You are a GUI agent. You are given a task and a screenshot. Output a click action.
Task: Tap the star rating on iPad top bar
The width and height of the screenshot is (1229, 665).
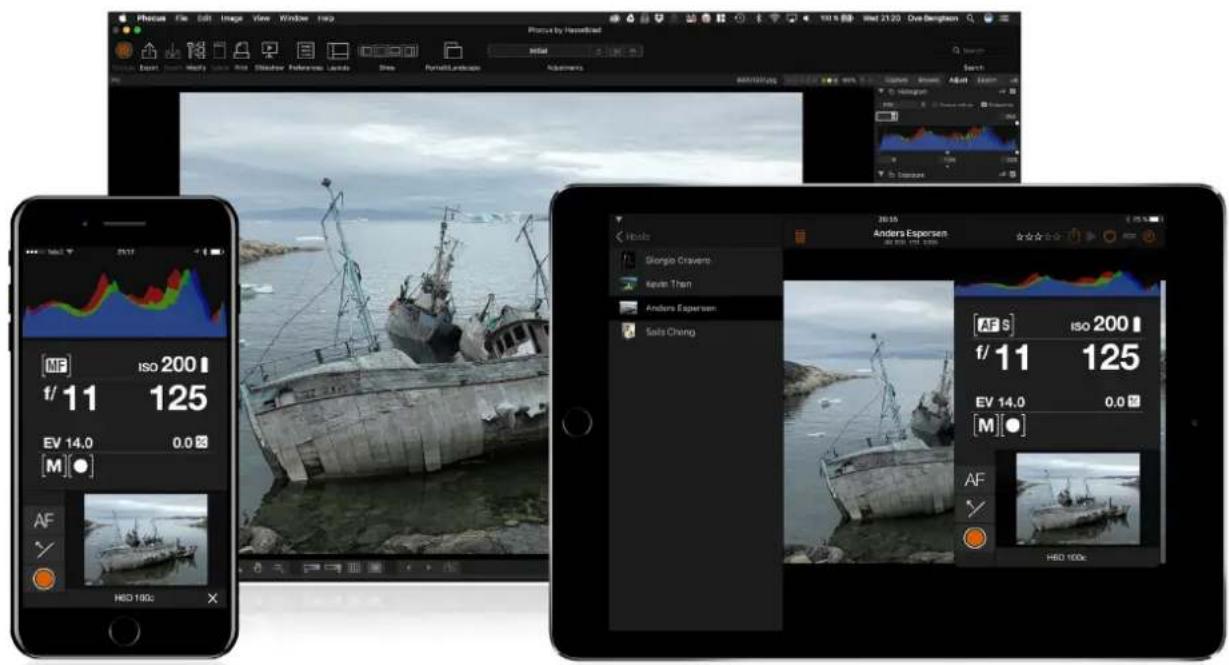[x=1038, y=237]
